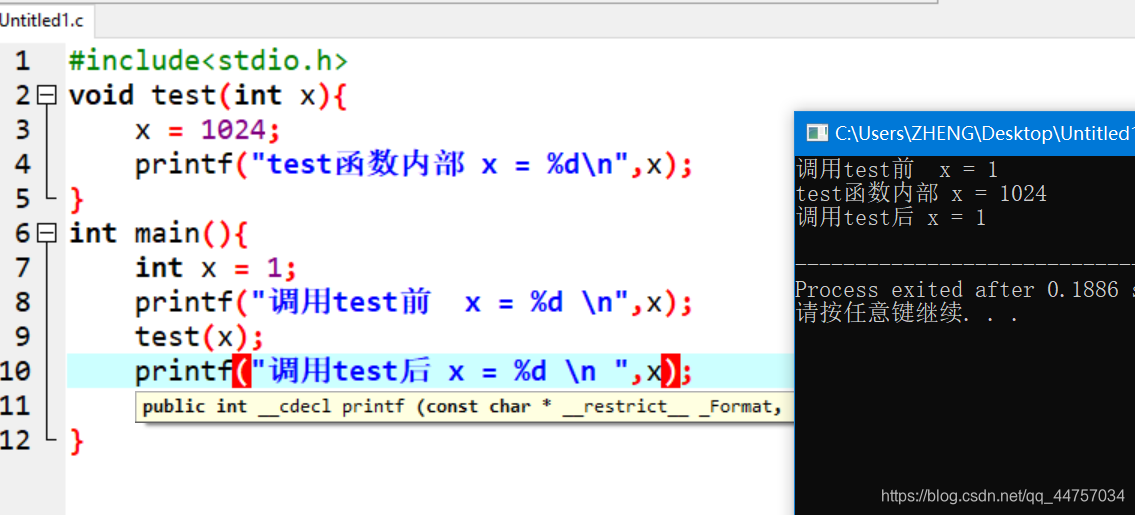1135x515 pixels.
Task: Click the 'void test(int x){' declaration
Action: point(208,96)
